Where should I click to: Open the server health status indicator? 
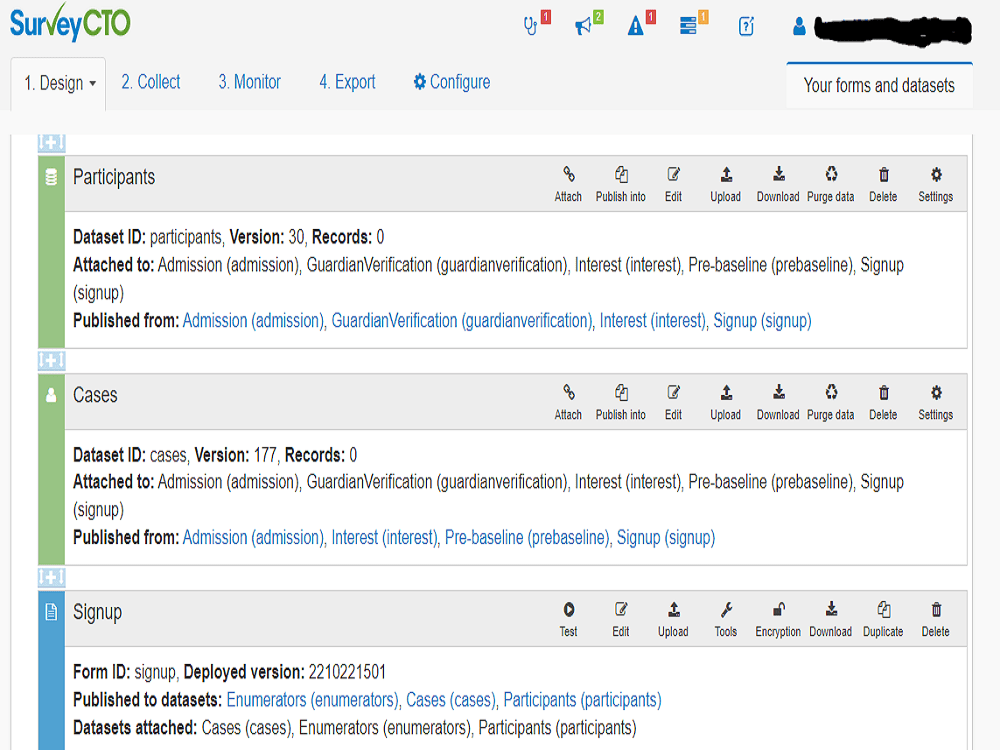tap(531, 25)
